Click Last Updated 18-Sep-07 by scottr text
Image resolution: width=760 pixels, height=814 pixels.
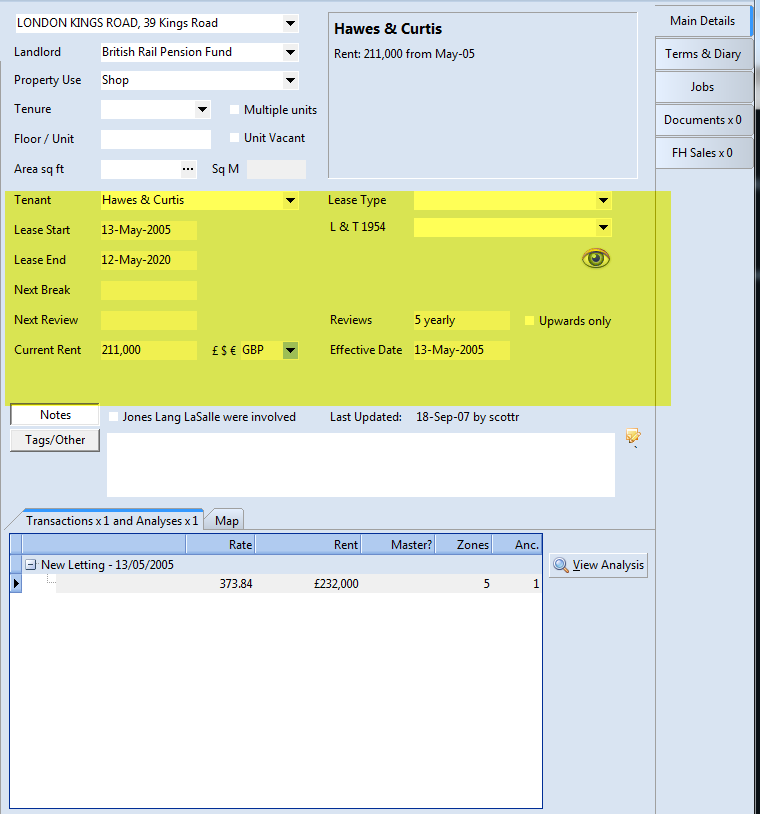tap(425, 417)
